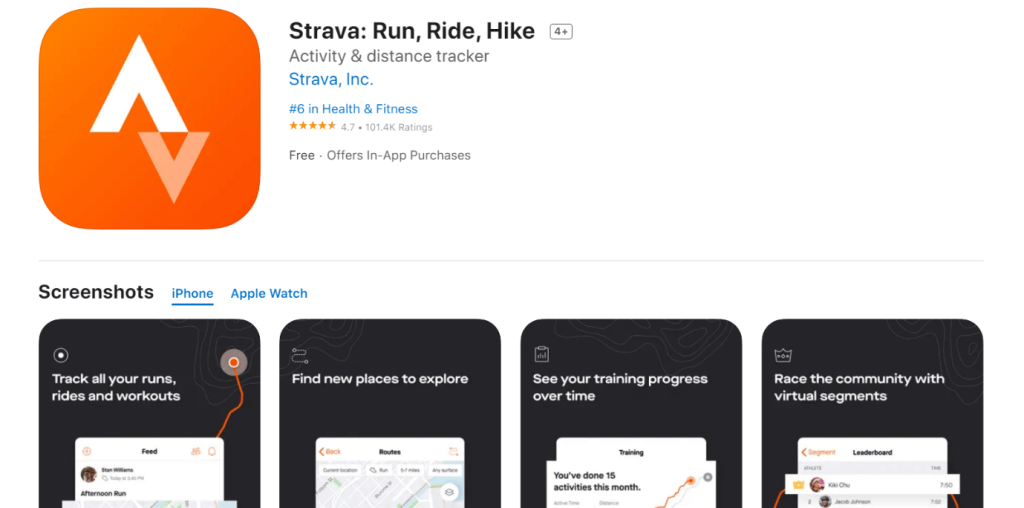
Task: Click the '101.4K Ratings' text
Action: click(398, 127)
